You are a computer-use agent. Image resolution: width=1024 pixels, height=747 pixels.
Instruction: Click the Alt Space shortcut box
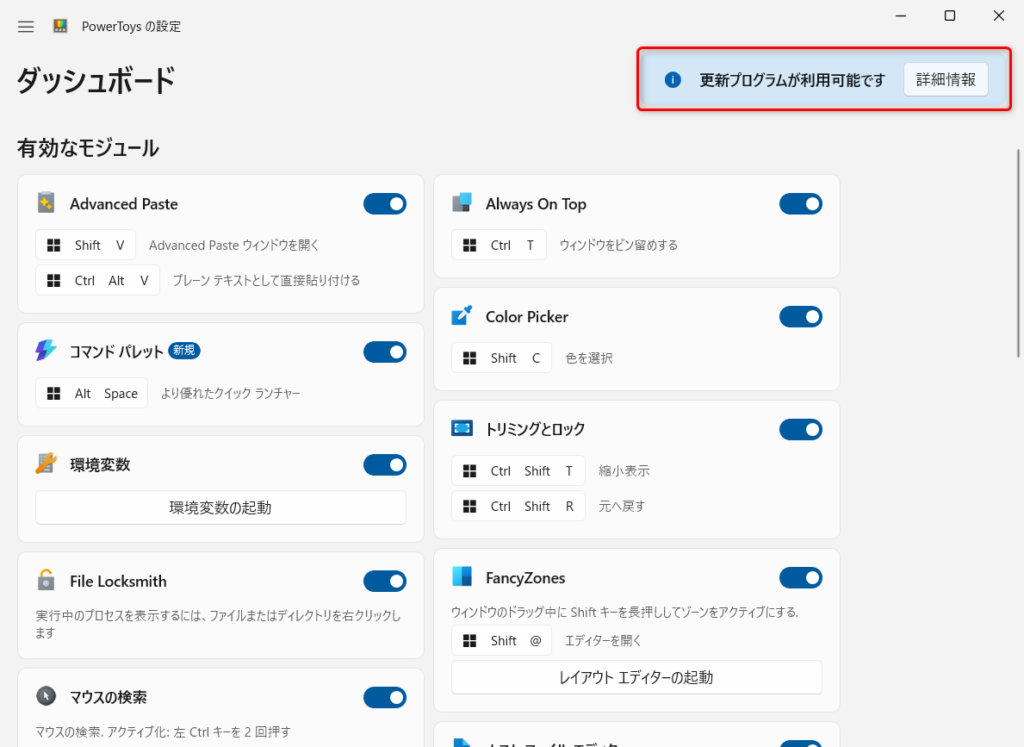pos(91,393)
